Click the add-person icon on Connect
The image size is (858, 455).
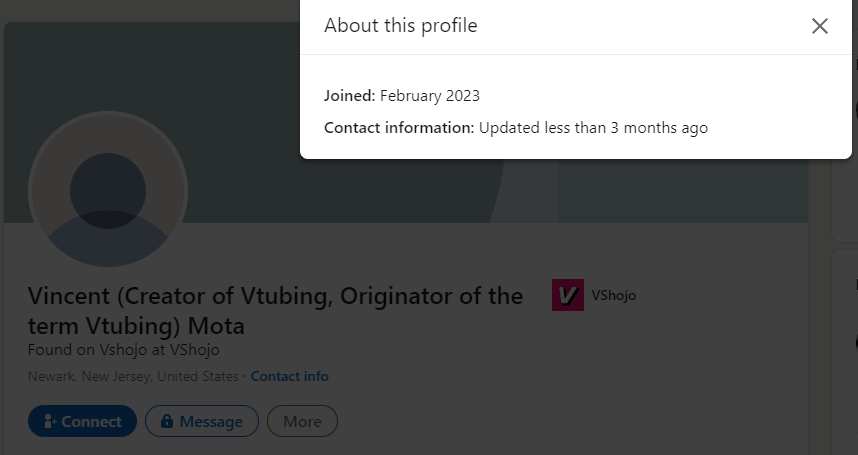(x=50, y=421)
